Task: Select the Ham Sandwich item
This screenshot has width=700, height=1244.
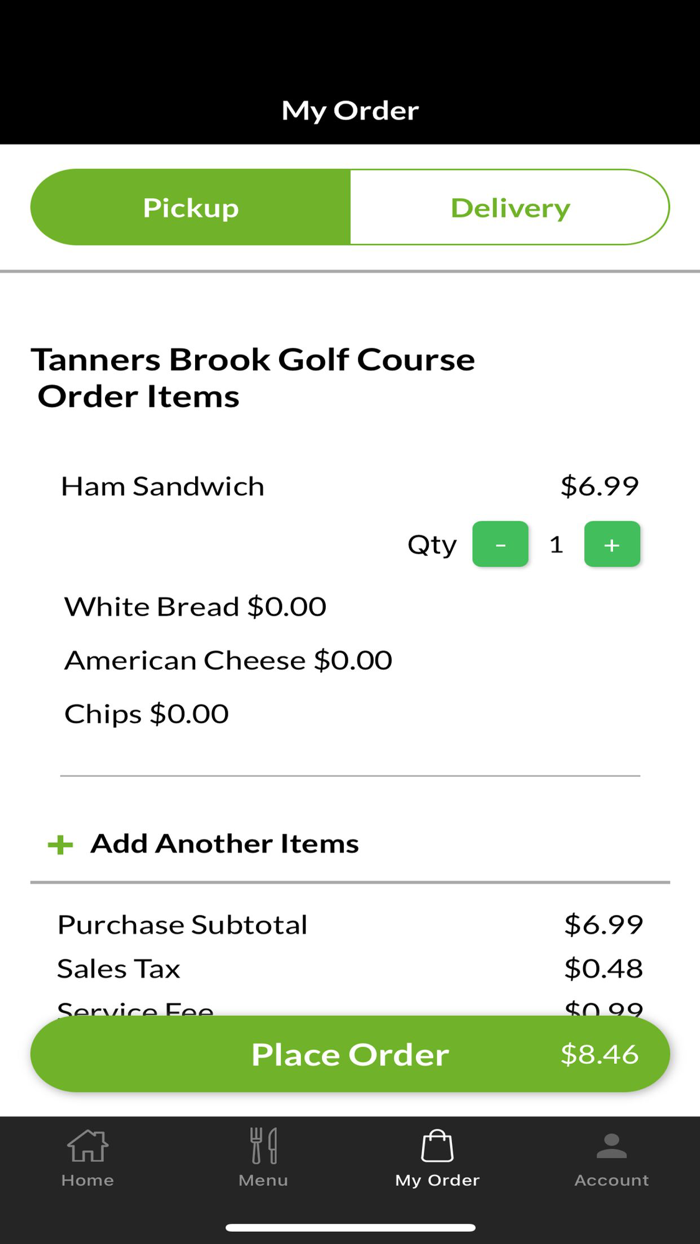Action: tap(162, 486)
